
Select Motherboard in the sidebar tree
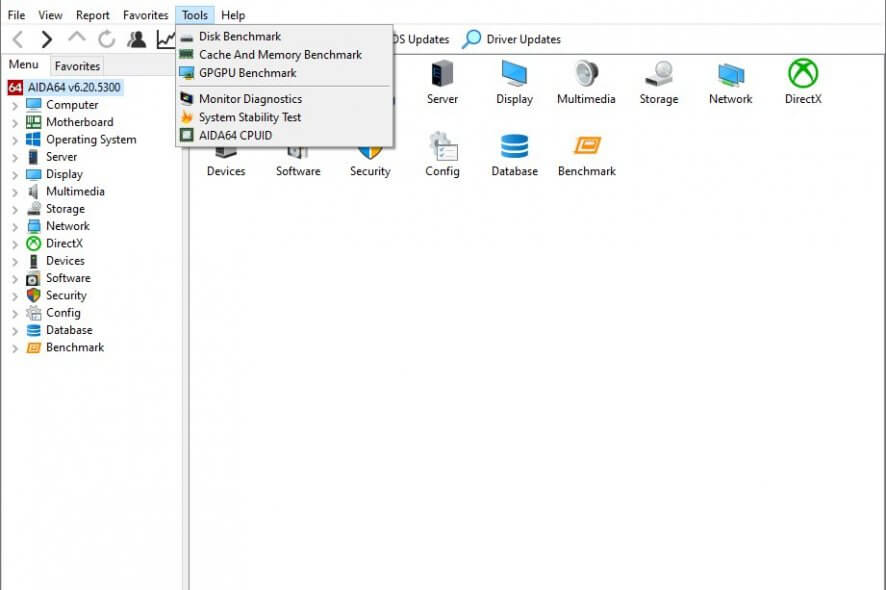click(x=79, y=122)
